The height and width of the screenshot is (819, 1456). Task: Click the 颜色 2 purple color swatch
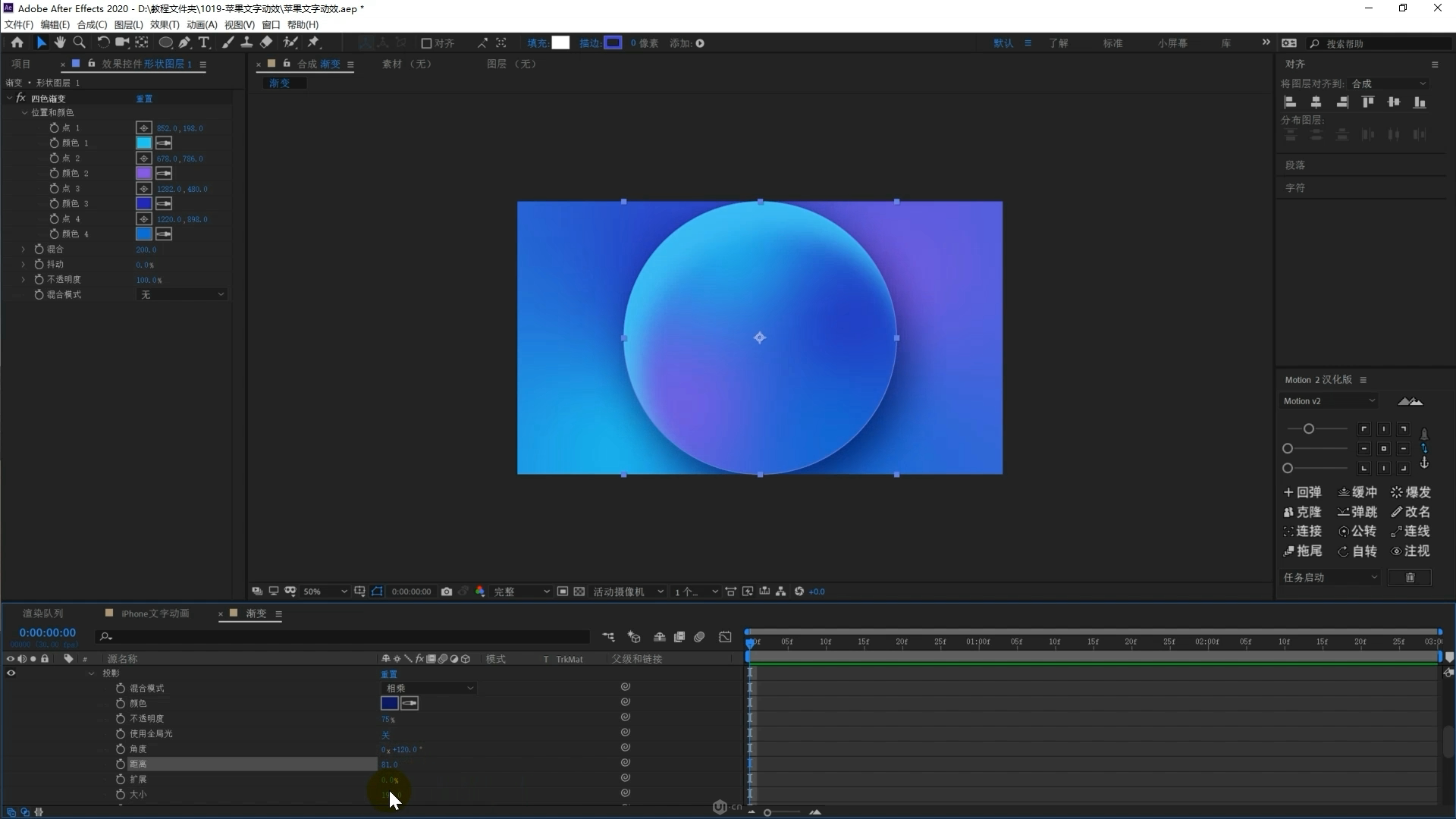143,174
